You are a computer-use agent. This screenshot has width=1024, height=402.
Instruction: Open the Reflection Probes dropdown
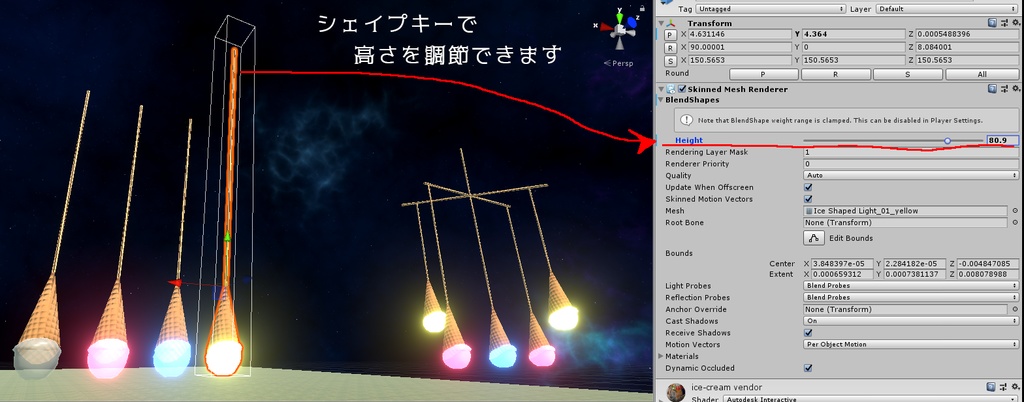click(911, 298)
